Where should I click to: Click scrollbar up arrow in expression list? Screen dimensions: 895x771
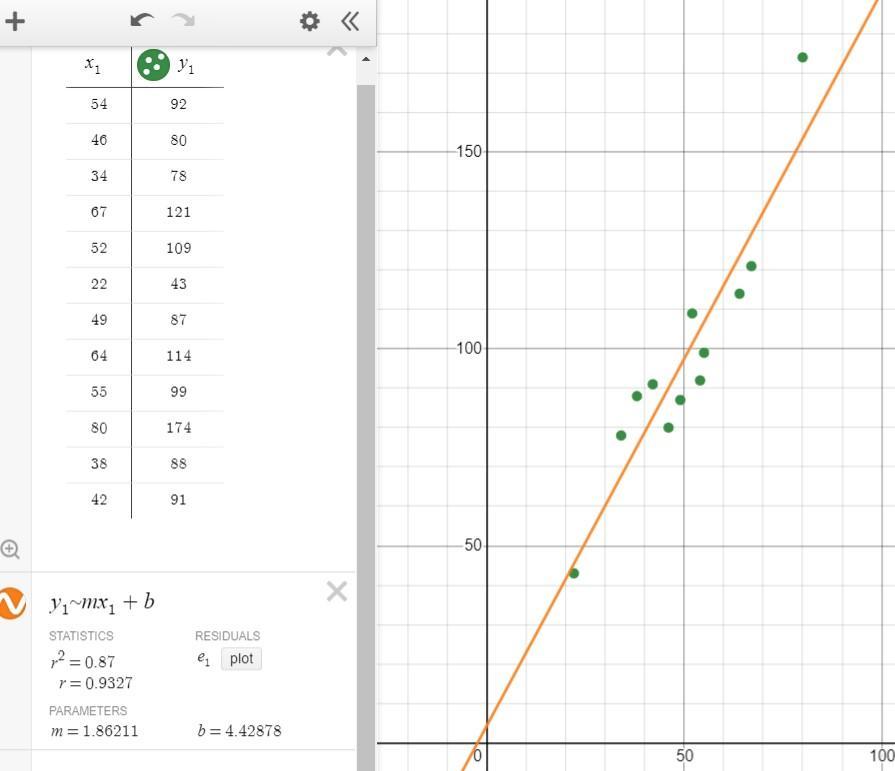tap(366, 59)
